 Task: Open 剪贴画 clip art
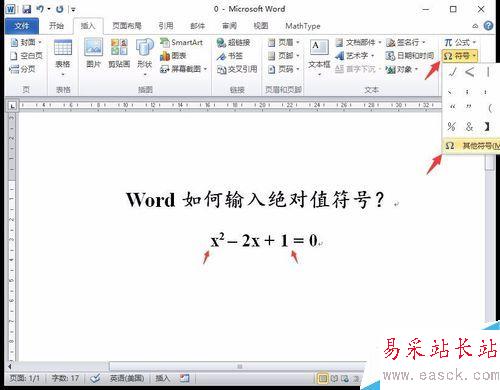coord(119,53)
